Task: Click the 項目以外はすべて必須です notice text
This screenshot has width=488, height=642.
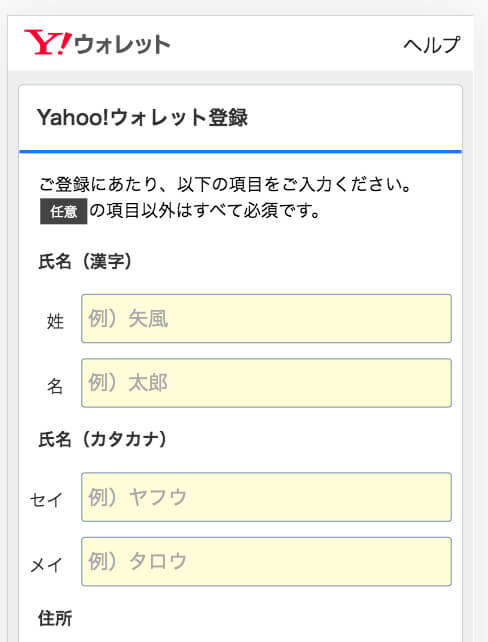Action: pyautogui.click(x=205, y=211)
